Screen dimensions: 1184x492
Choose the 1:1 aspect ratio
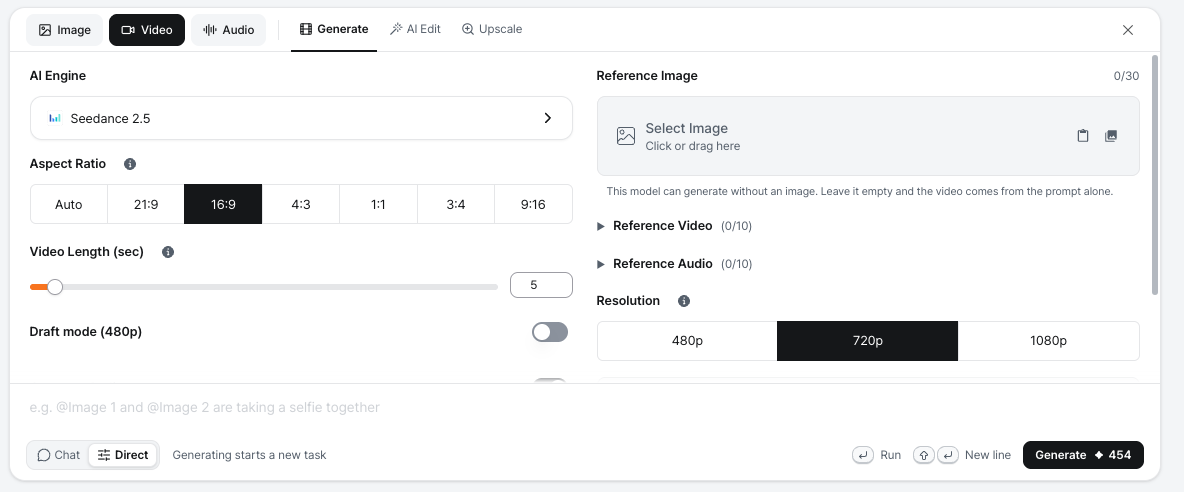tap(378, 204)
